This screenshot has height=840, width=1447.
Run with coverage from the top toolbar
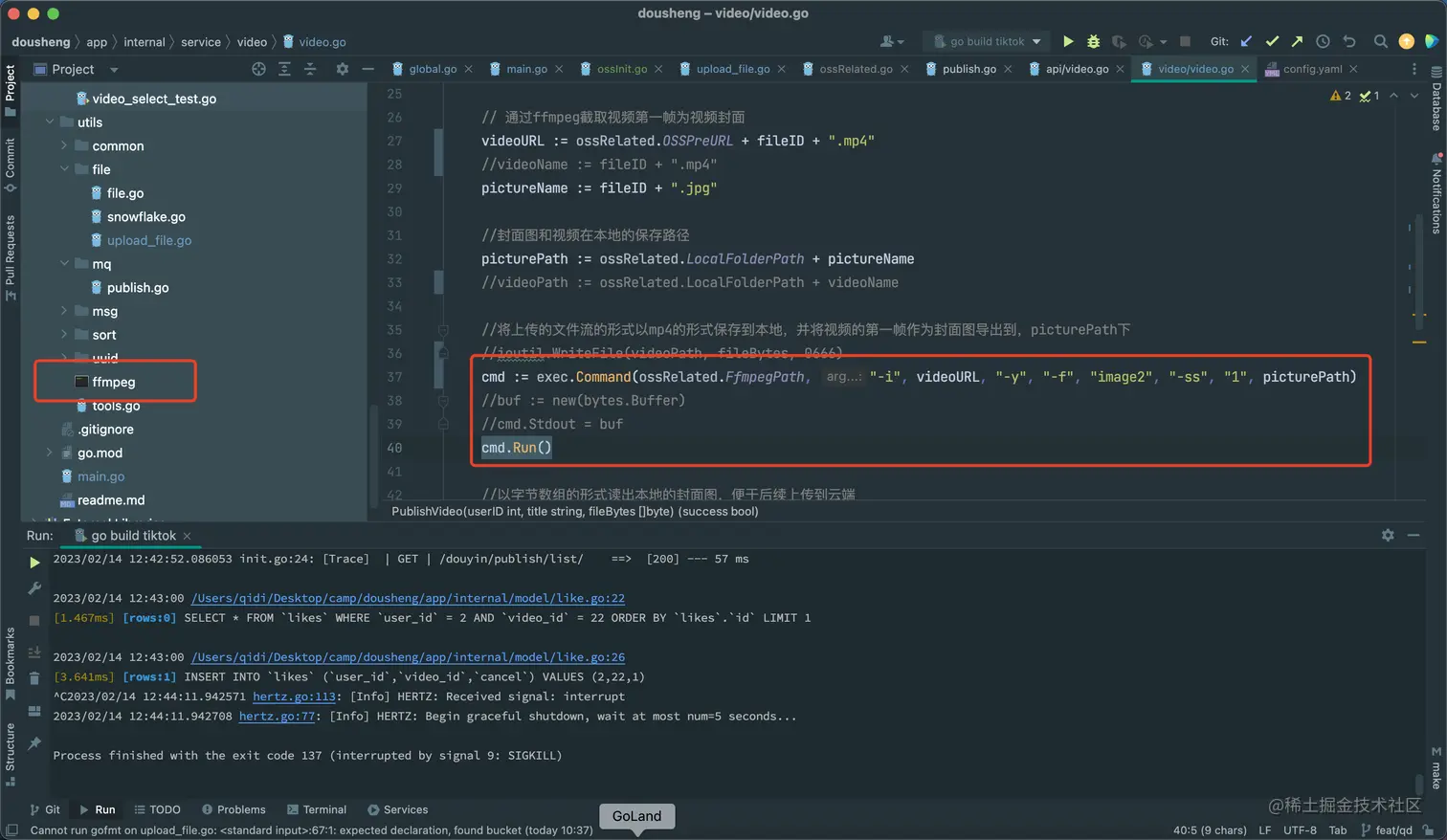[x=1118, y=41]
